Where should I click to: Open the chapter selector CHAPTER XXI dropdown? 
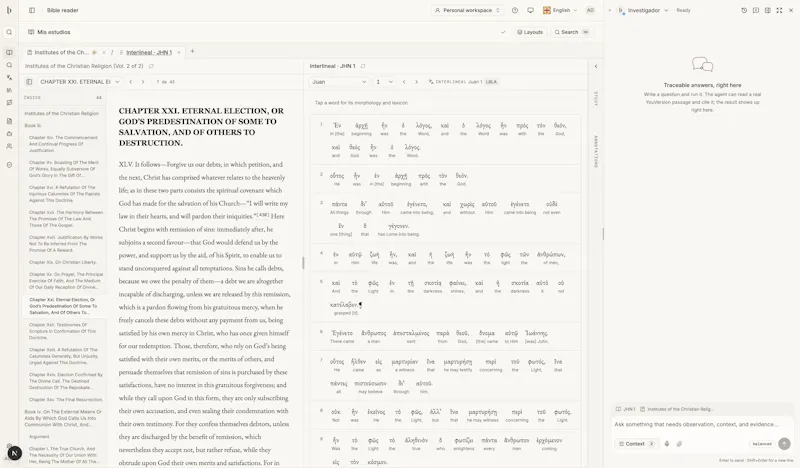click(x=80, y=82)
